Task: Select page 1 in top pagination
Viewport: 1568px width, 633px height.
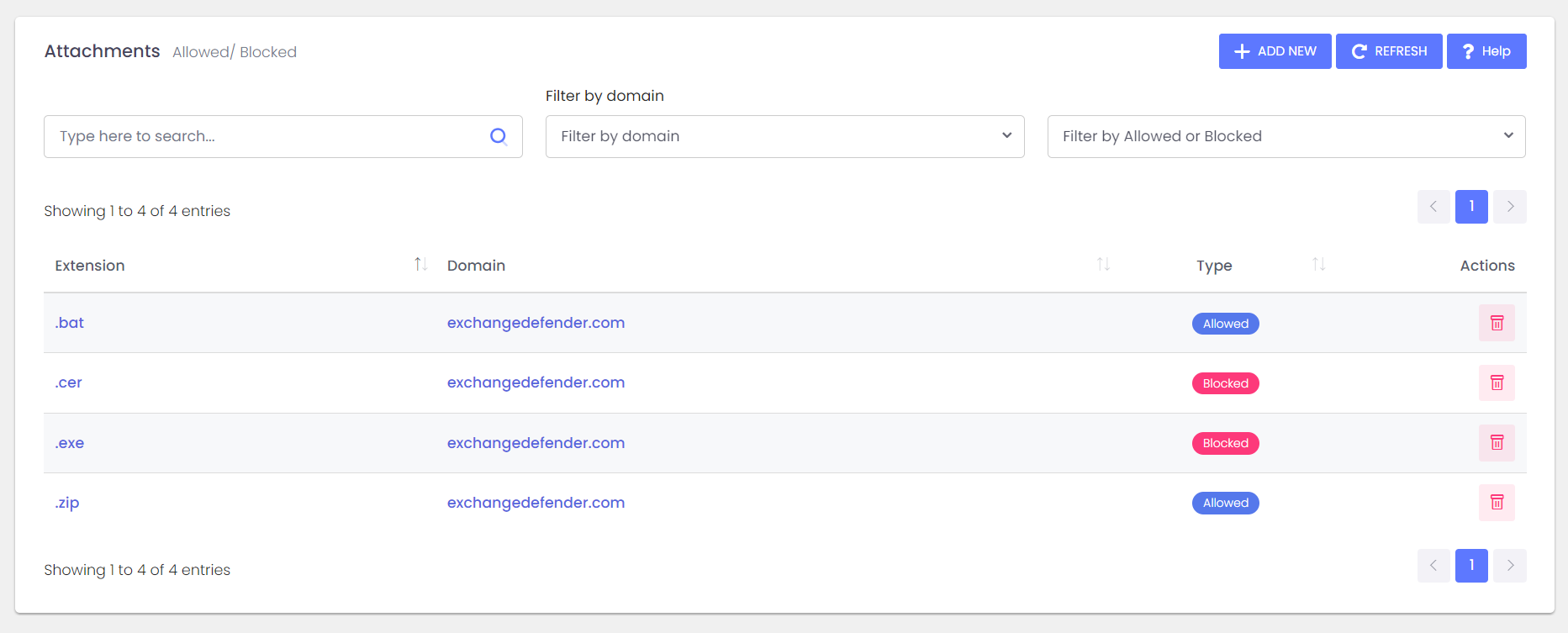Action: click(x=1471, y=207)
